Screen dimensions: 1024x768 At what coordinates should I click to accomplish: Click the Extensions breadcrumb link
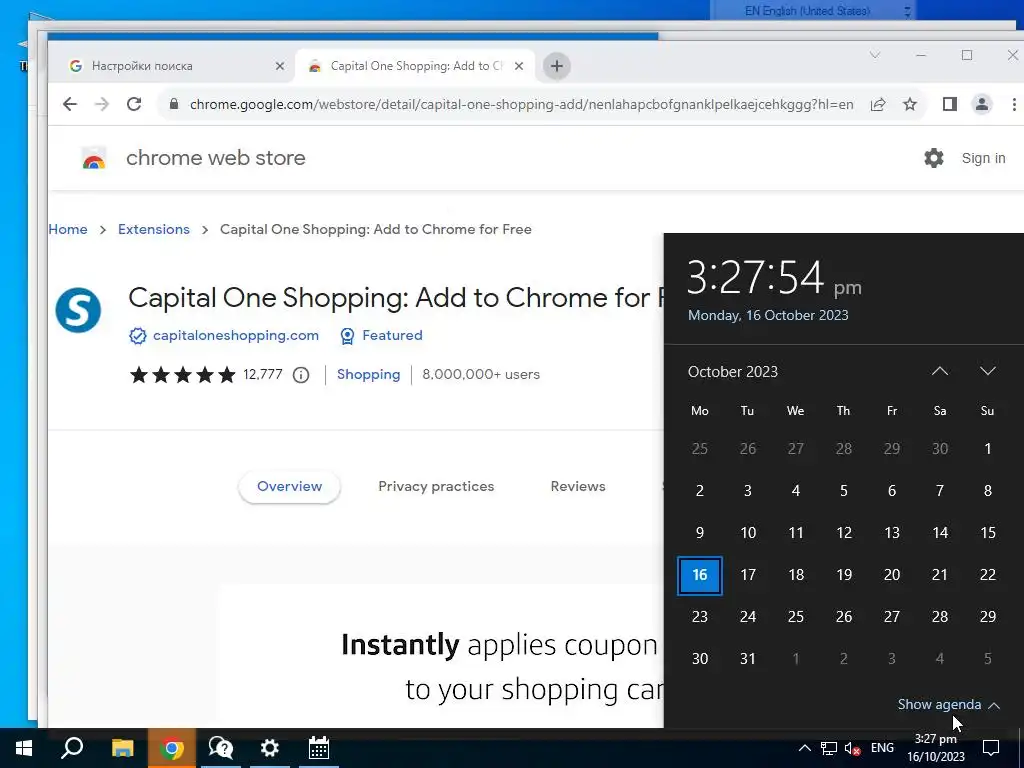[x=153, y=229]
